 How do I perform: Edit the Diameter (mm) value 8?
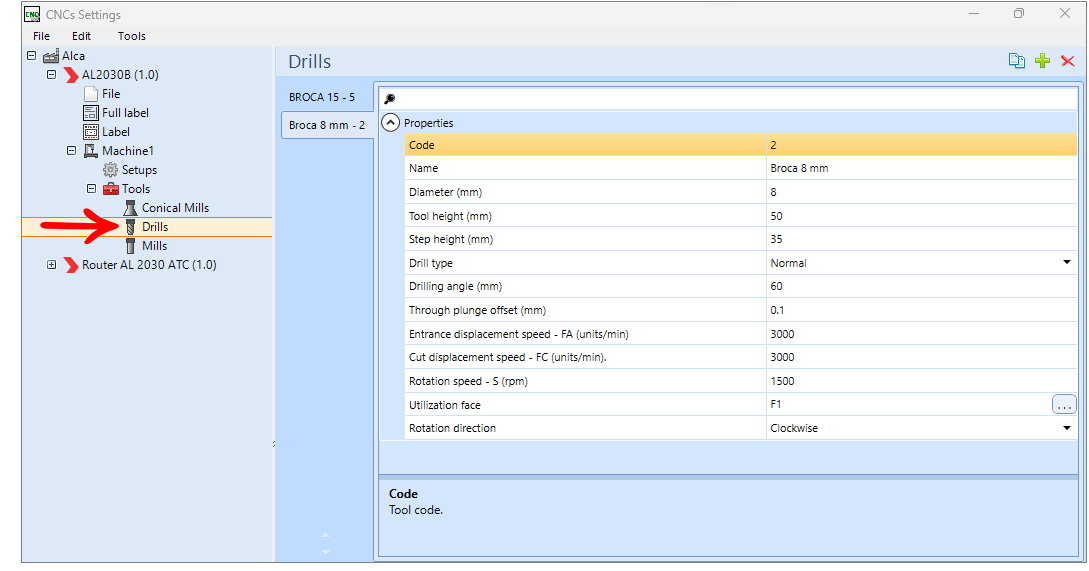[922, 192]
